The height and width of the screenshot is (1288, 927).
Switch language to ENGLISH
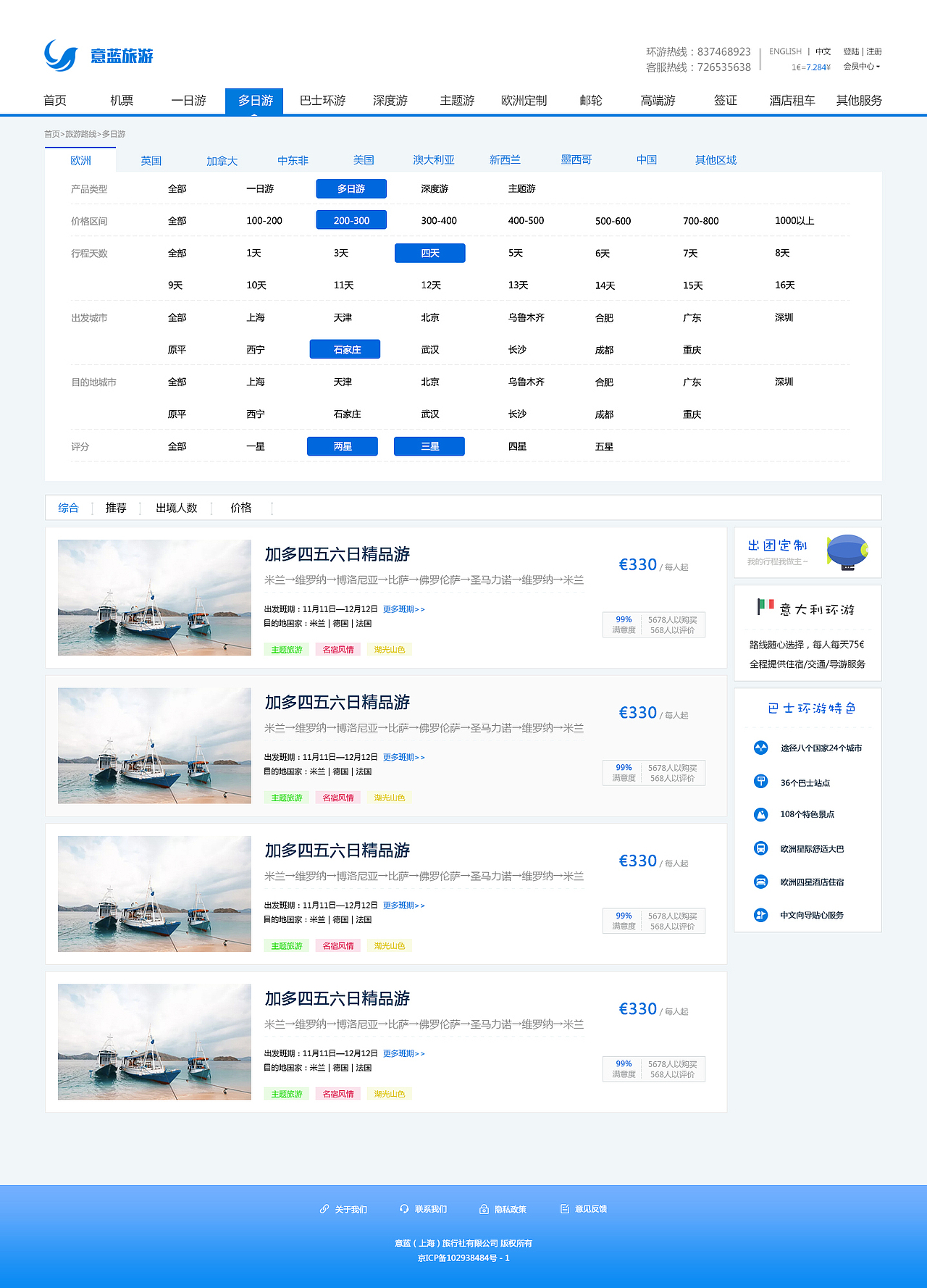tap(785, 51)
